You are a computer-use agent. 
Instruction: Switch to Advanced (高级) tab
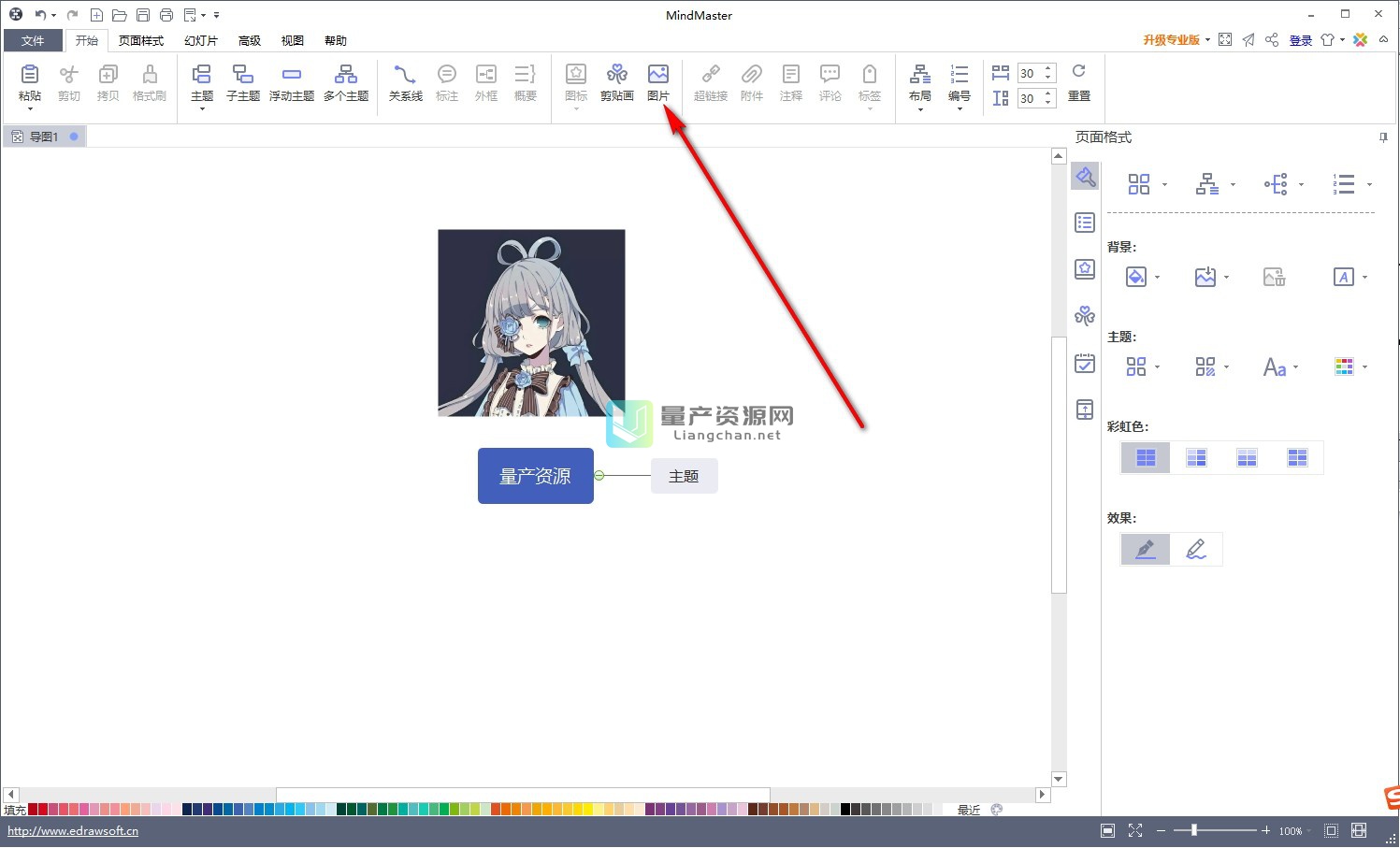coord(250,40)
